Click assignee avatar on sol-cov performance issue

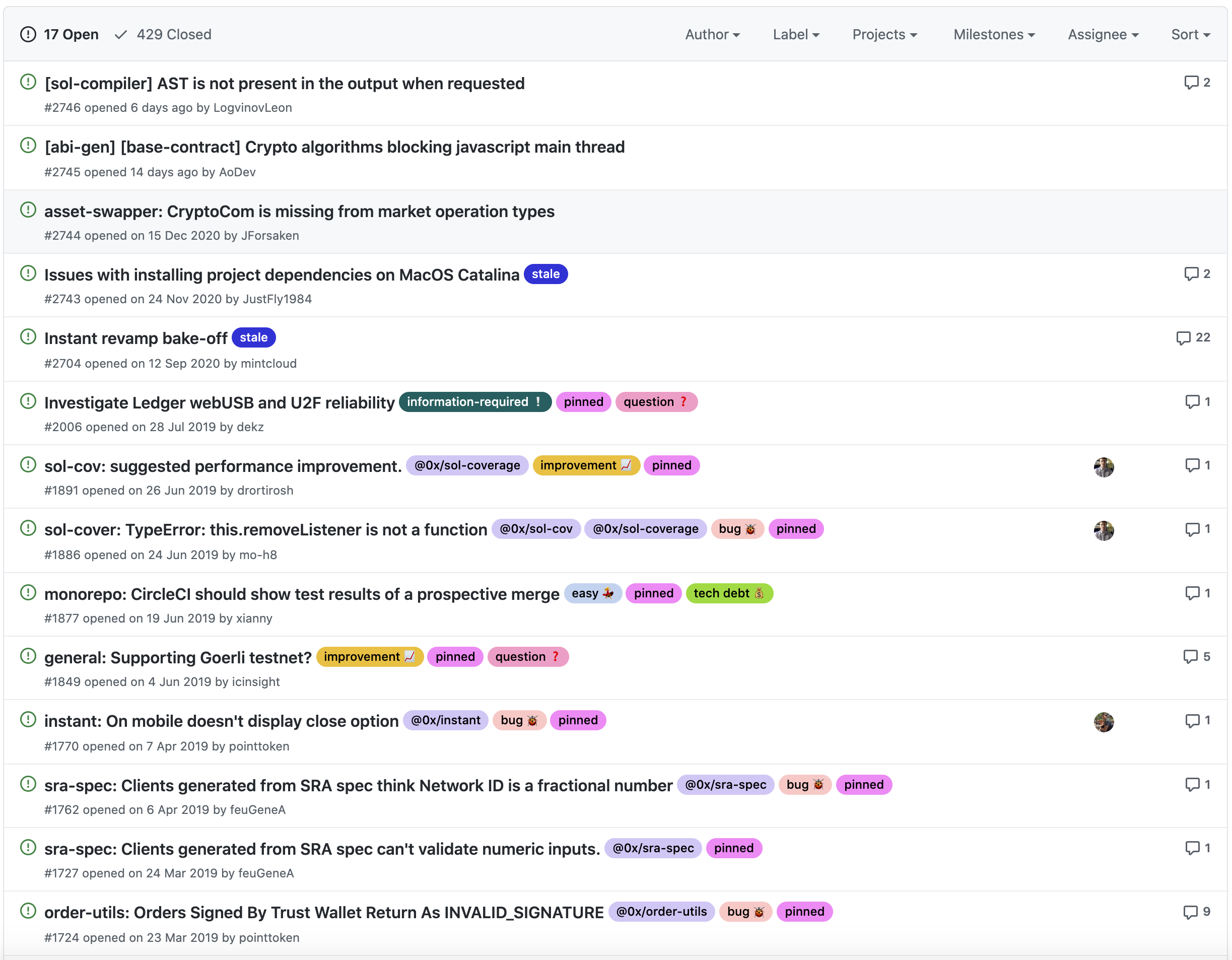1104,467
